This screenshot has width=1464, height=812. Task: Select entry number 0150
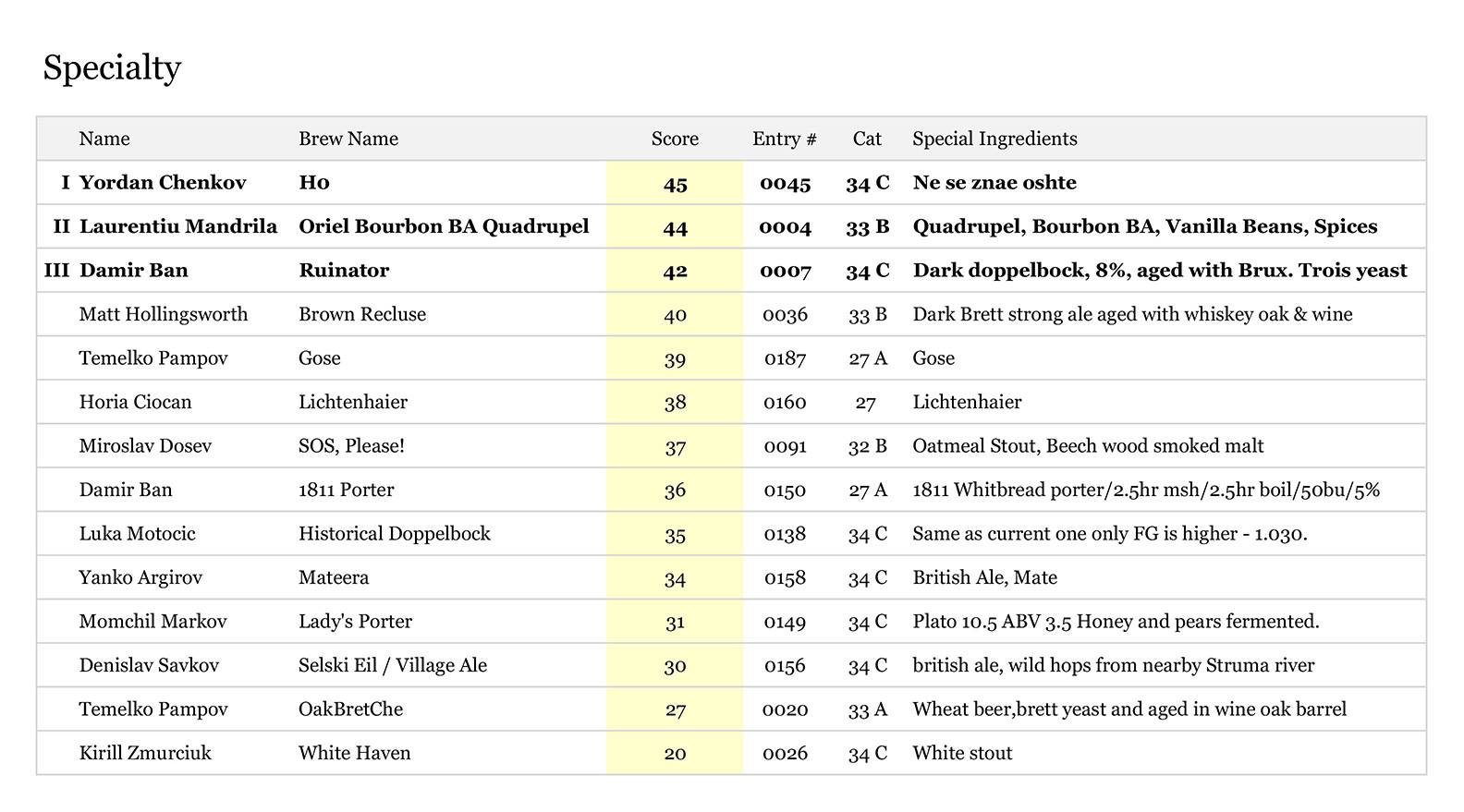click(x=785, y=491)
